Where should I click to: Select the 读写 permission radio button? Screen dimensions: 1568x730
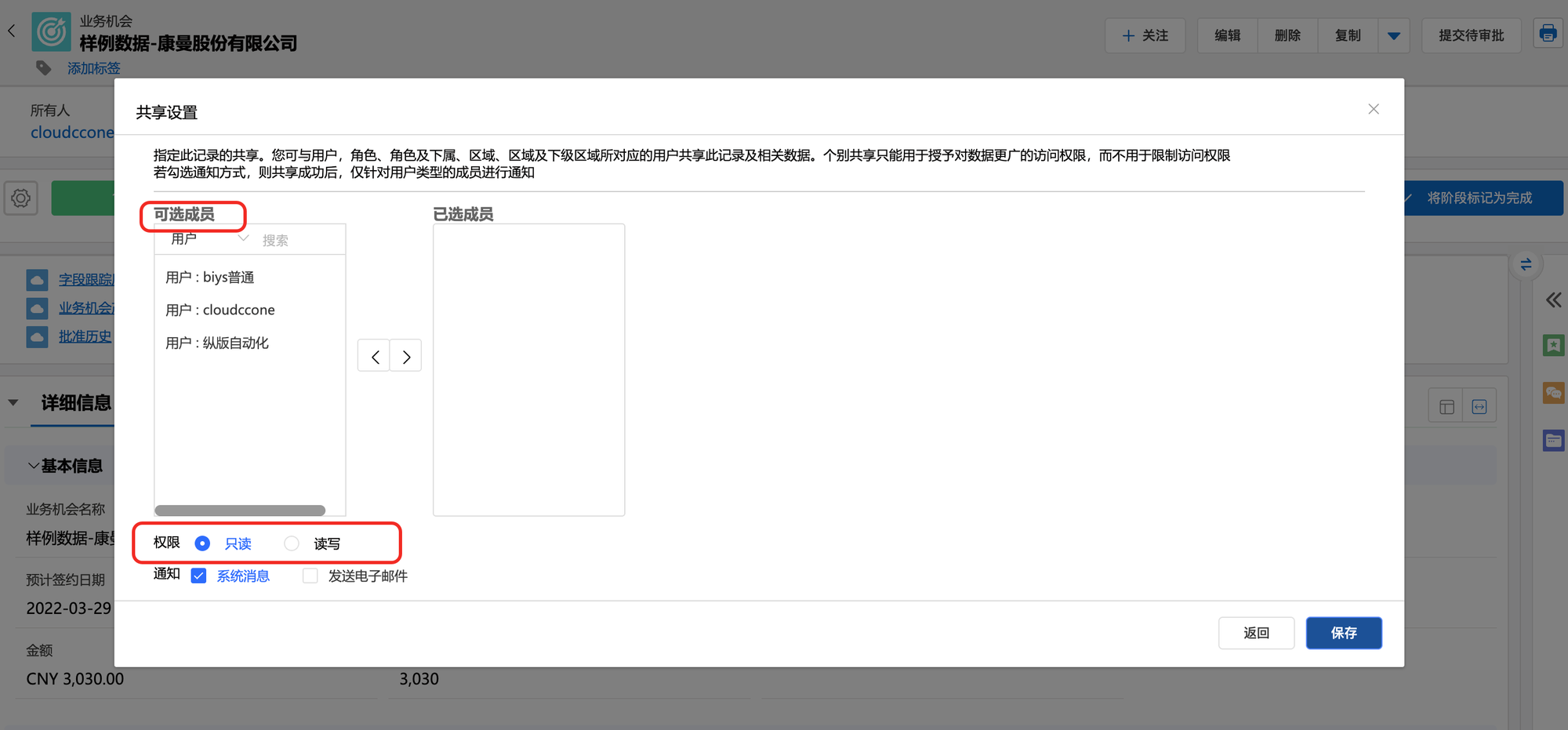tap(292, 543)
